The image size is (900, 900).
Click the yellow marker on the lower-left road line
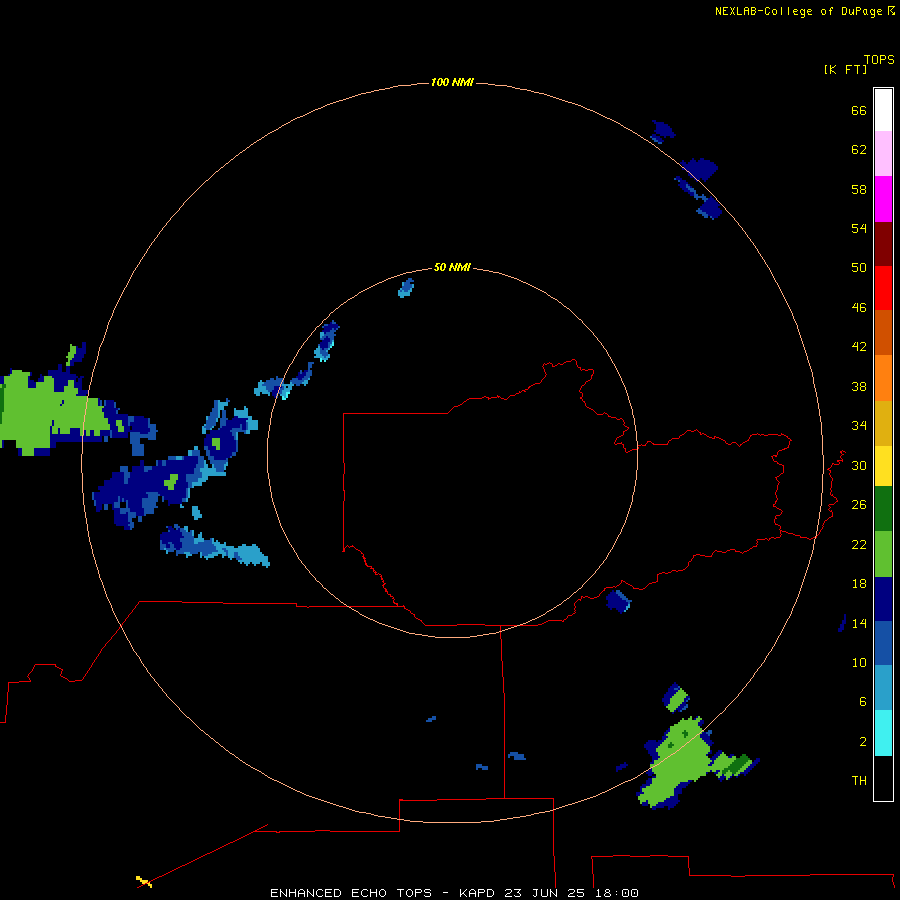tap(144, 882)
